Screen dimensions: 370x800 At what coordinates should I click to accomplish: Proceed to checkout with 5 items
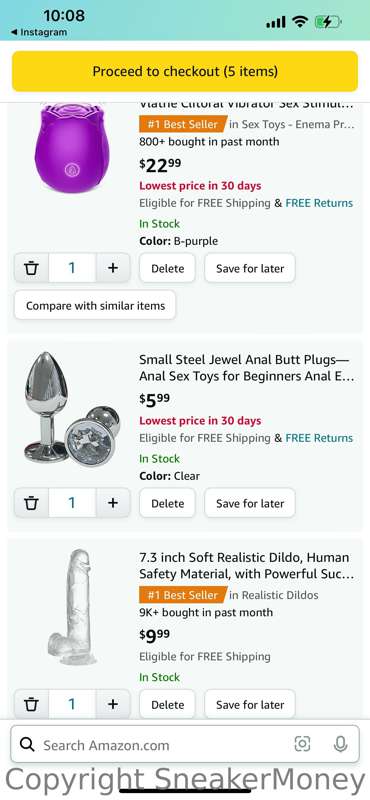(x=185, y=71)
